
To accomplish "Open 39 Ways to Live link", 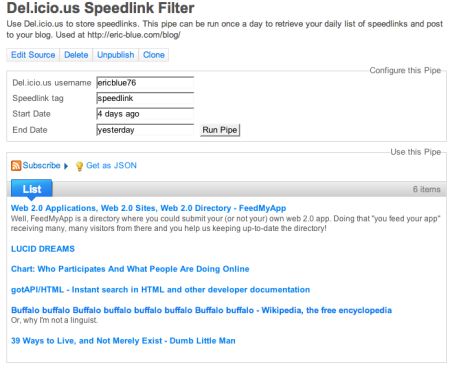I will [x=123, y=341].
